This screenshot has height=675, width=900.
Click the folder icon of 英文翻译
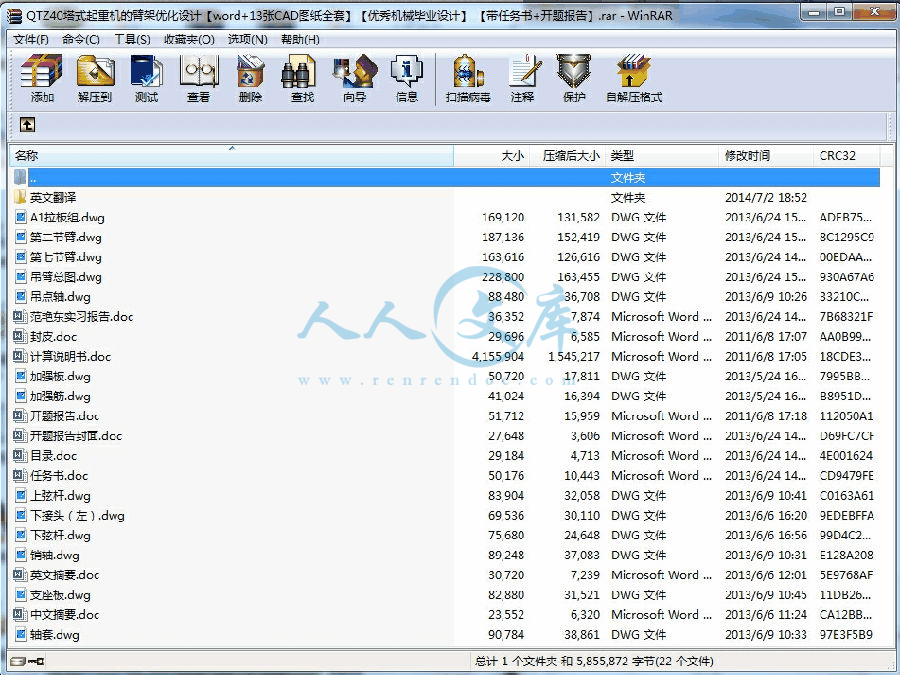point(20,197)
